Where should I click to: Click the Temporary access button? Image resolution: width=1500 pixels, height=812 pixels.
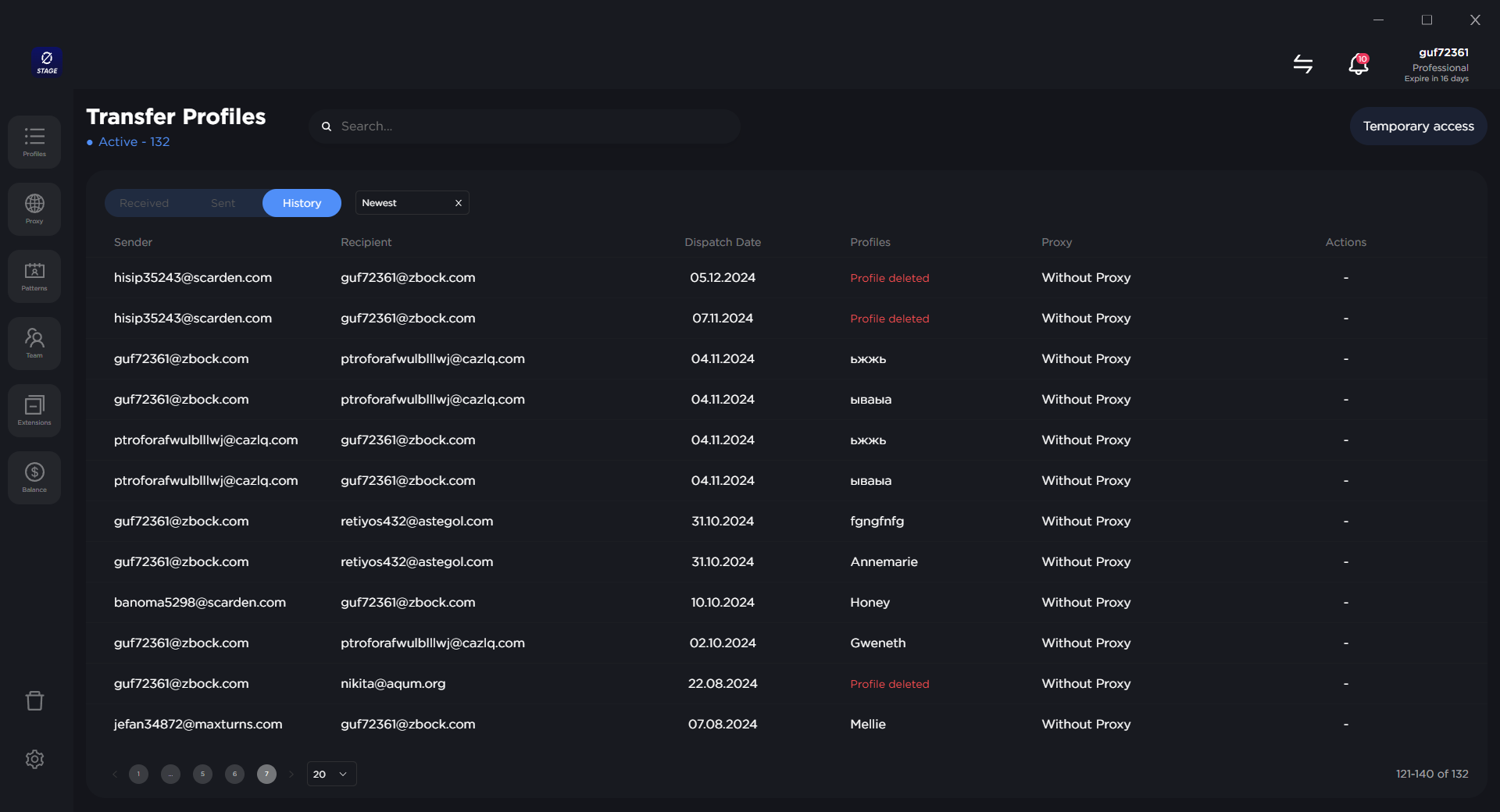tap(1418, 126)
